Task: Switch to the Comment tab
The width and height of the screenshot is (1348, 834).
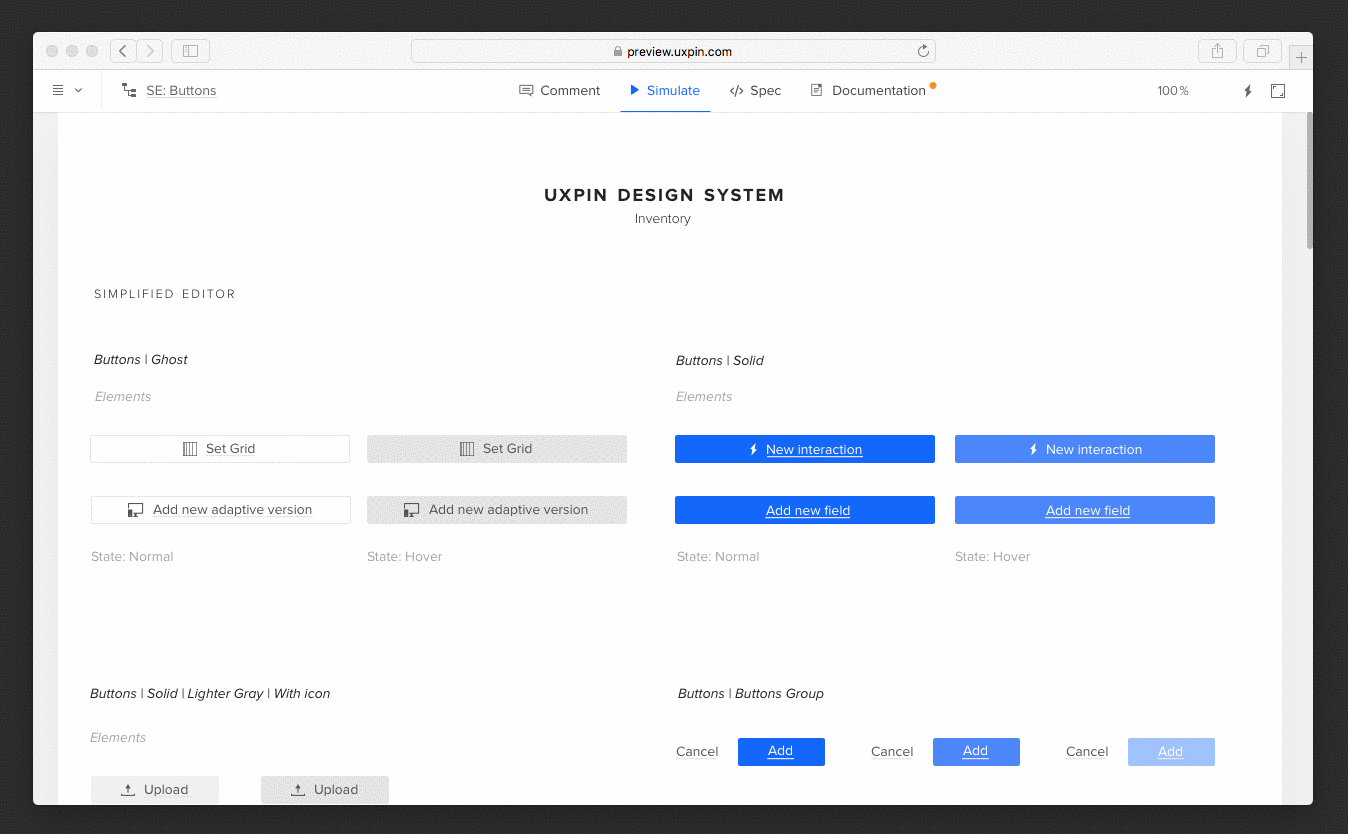Action: (560, 90)
